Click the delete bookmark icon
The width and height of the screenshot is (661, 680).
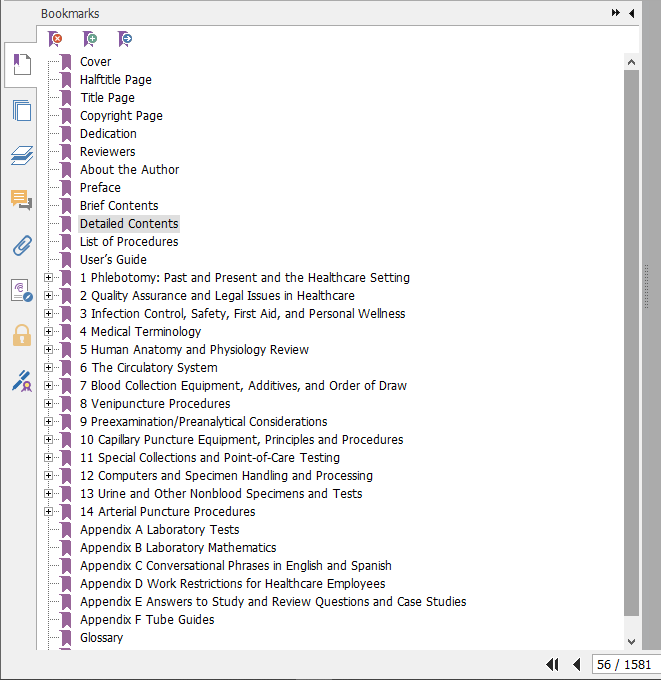[56, 39]
